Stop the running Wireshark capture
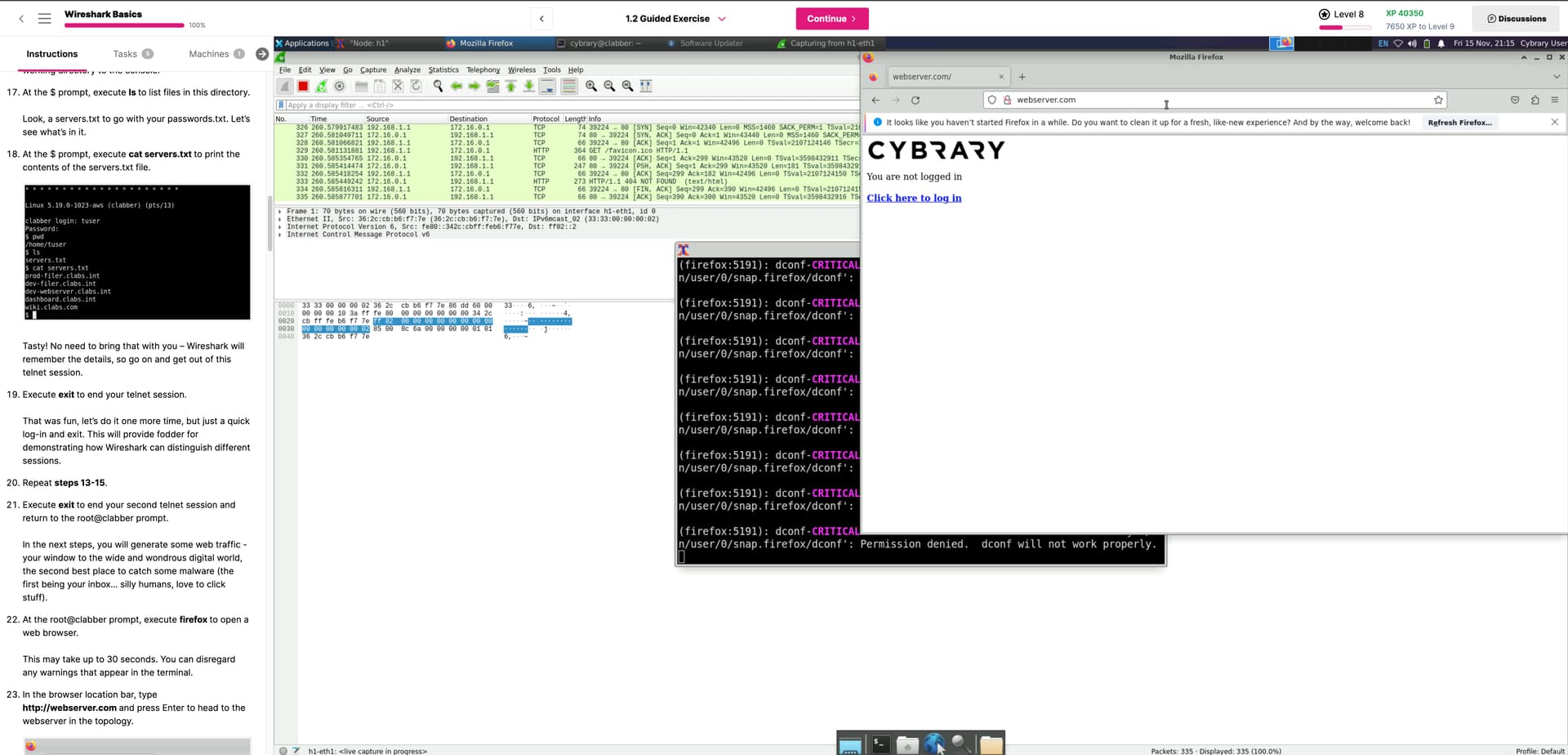The image size is (1568, 755). pos(303,86)
